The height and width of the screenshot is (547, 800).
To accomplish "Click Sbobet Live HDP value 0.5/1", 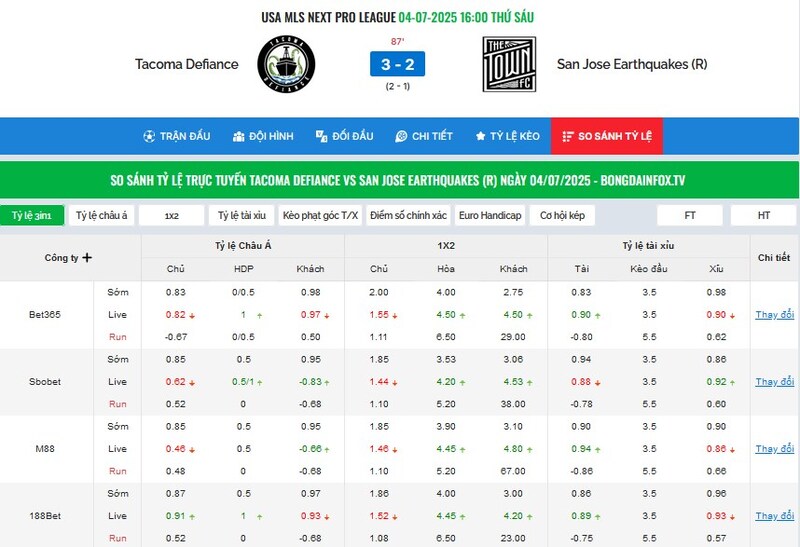I will 243,382.
